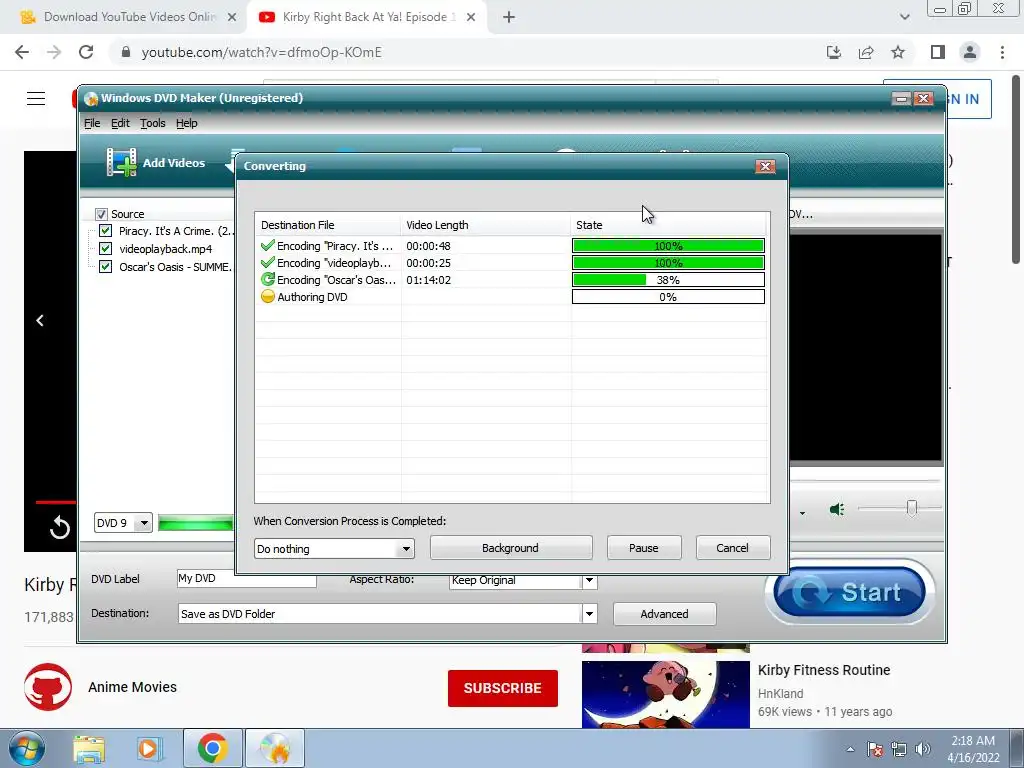Click the network icon in the system tray
1024x768 pixels.
pyautogui.click(x=899, y=749)
